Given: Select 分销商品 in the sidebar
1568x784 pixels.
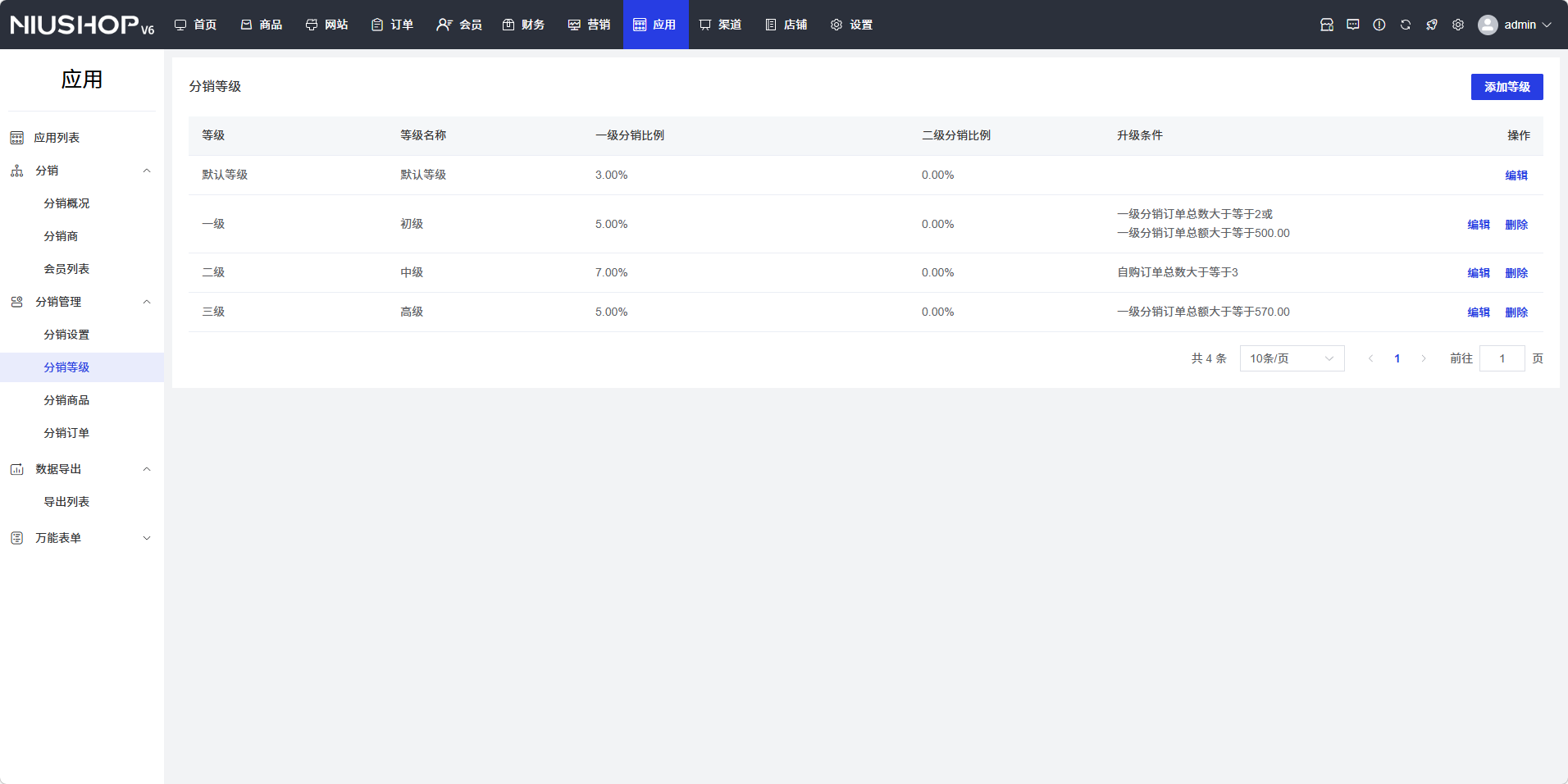Looking at the screenshot, I should [66, 400].
